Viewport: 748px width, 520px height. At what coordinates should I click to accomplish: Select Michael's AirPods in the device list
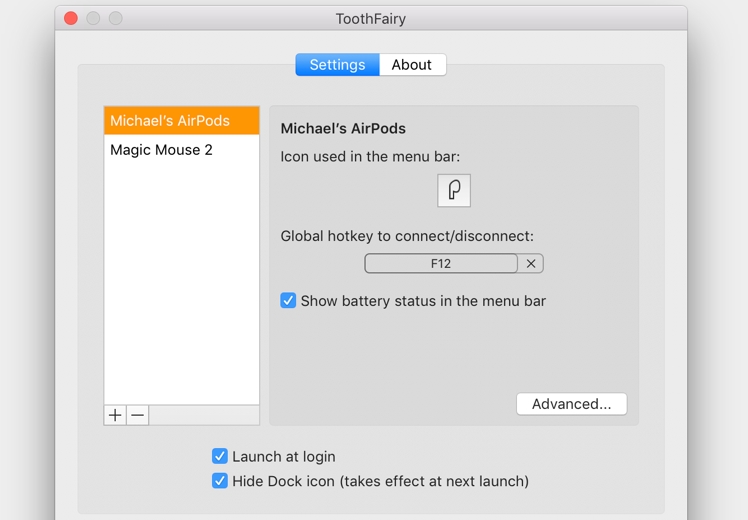(170, 121)
